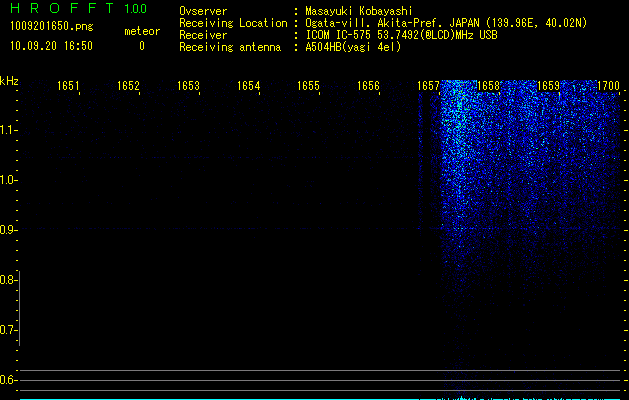
Task: Click the meteor count value 0
Action: [x=142, y=46]
